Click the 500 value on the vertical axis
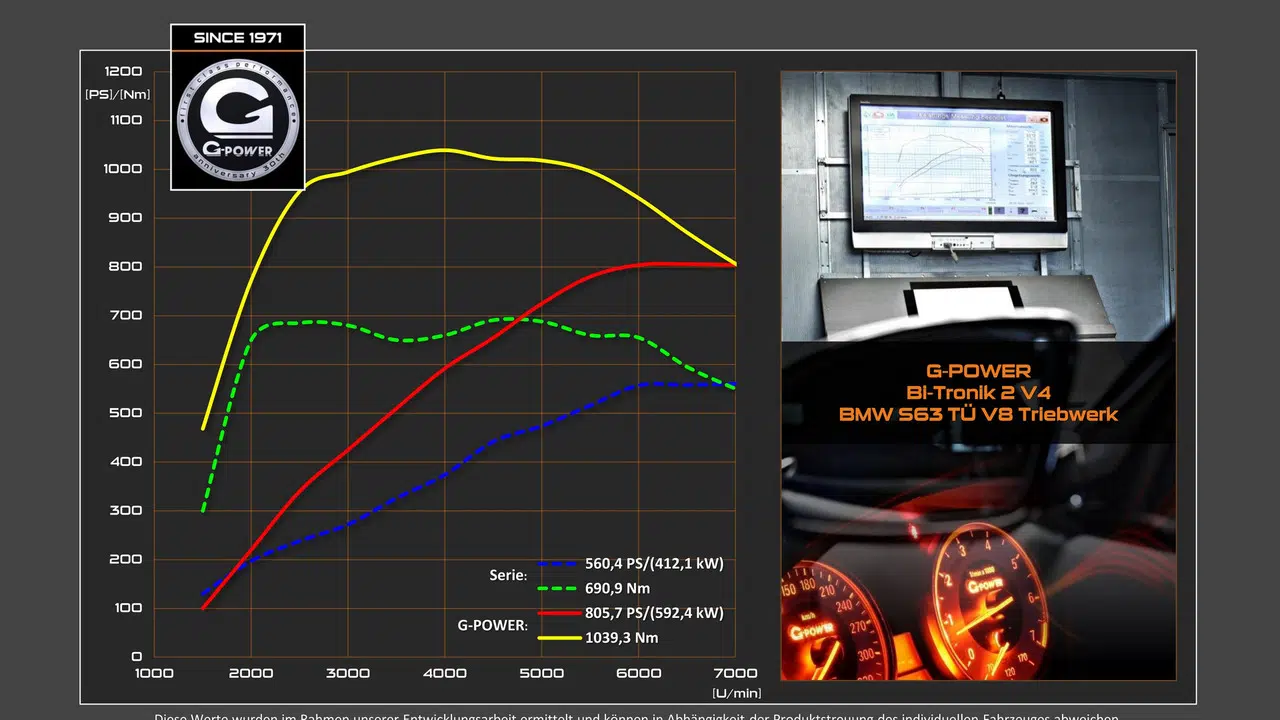Image resolution: width=1280 pixels, height=720 pixels. click(127, 413)
